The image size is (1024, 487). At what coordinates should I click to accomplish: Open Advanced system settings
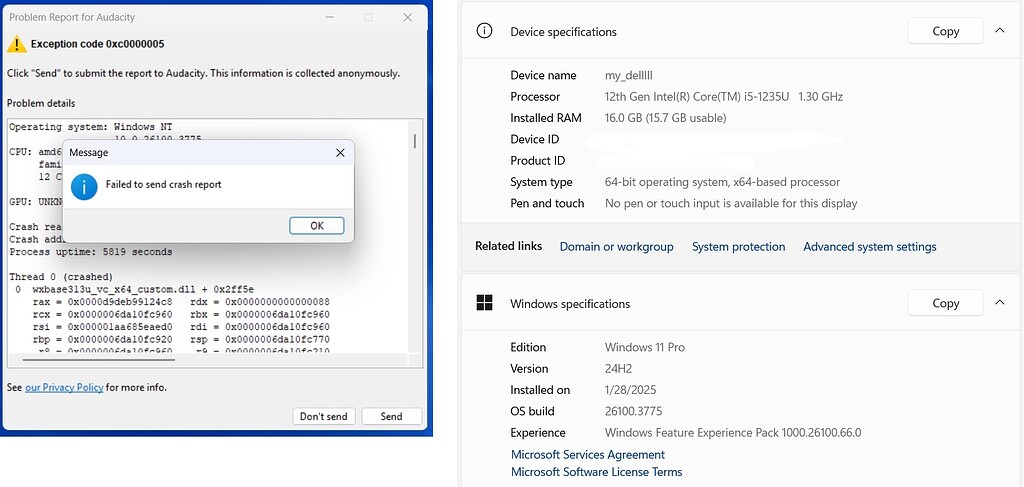pyautogui.click(x=869, y=246)
